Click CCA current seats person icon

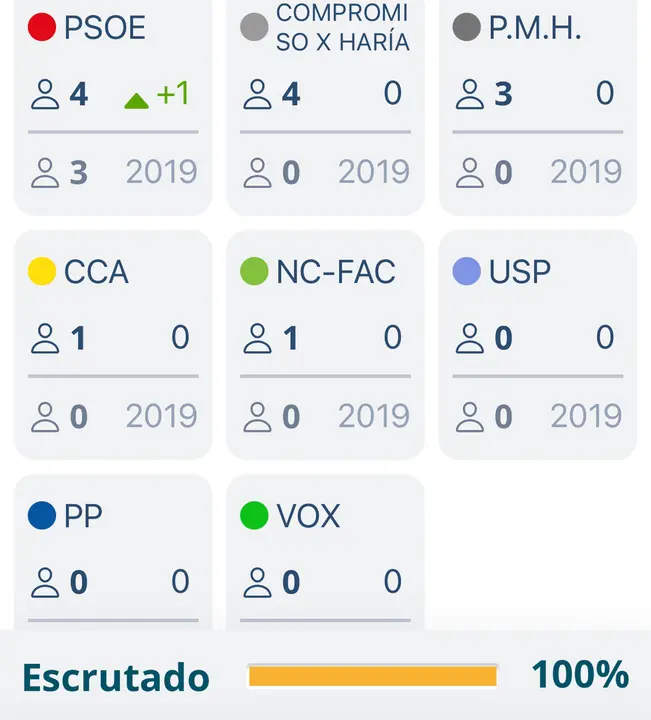pyautogui.click(x=45, y=338)
